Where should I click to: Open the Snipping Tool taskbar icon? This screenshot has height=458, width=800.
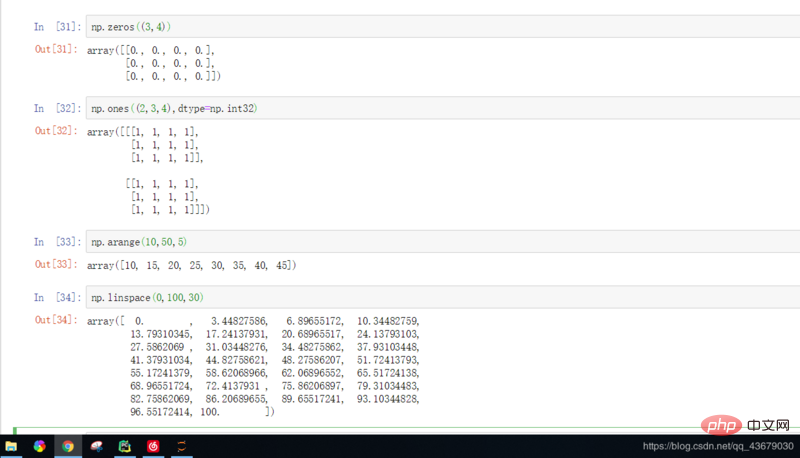pos(96,447)
